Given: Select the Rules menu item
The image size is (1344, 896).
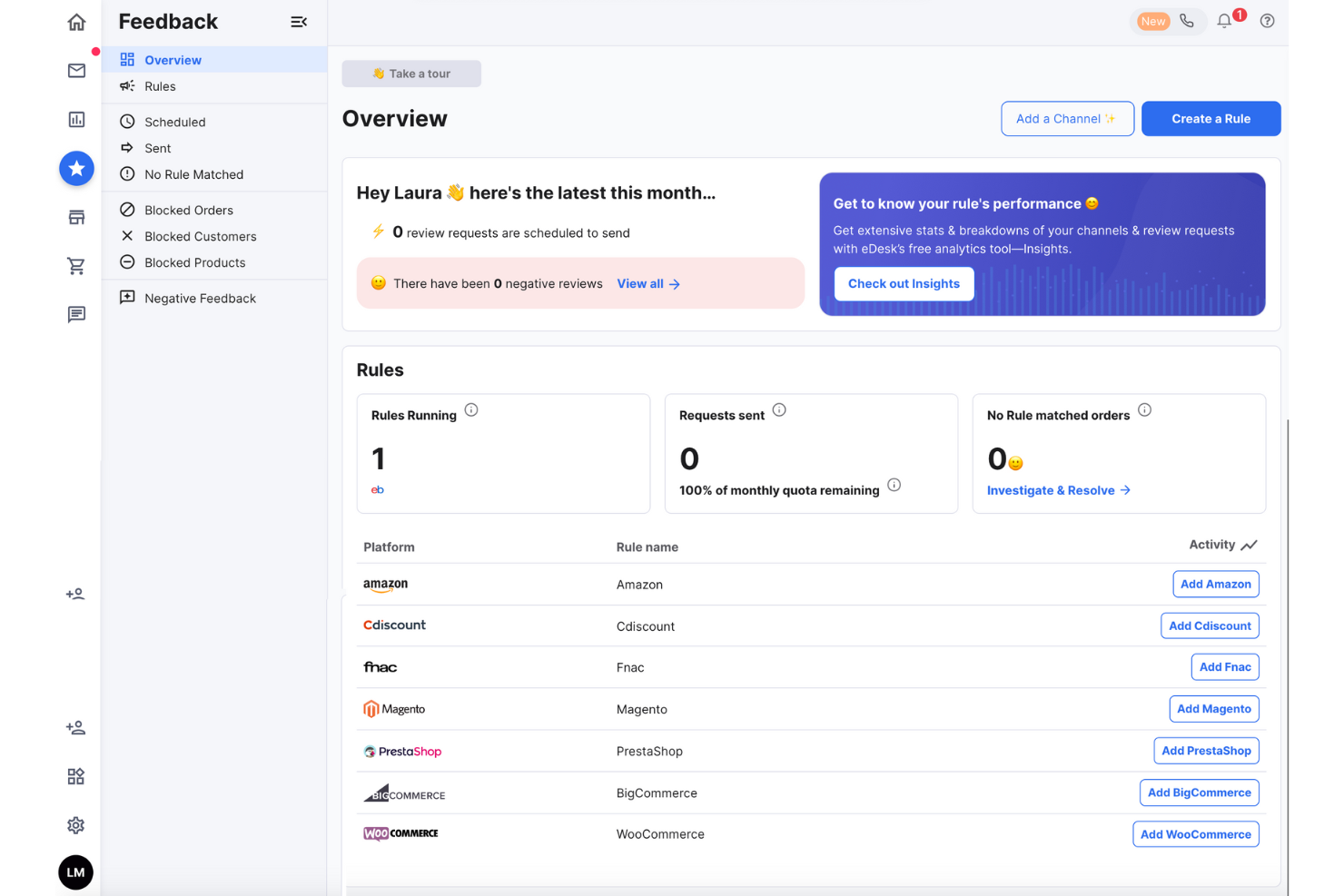Looking at the screenshot, I should click(161, 86).
